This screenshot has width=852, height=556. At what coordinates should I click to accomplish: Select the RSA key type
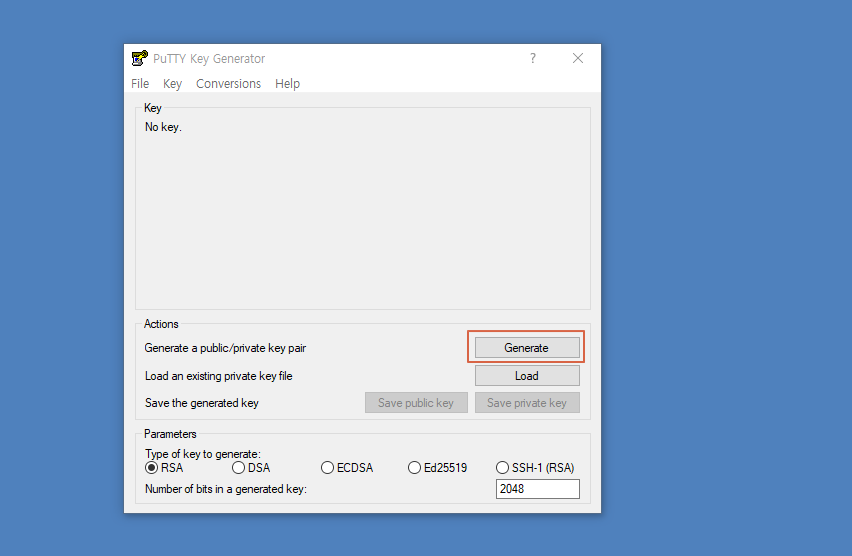pos(164,468)
